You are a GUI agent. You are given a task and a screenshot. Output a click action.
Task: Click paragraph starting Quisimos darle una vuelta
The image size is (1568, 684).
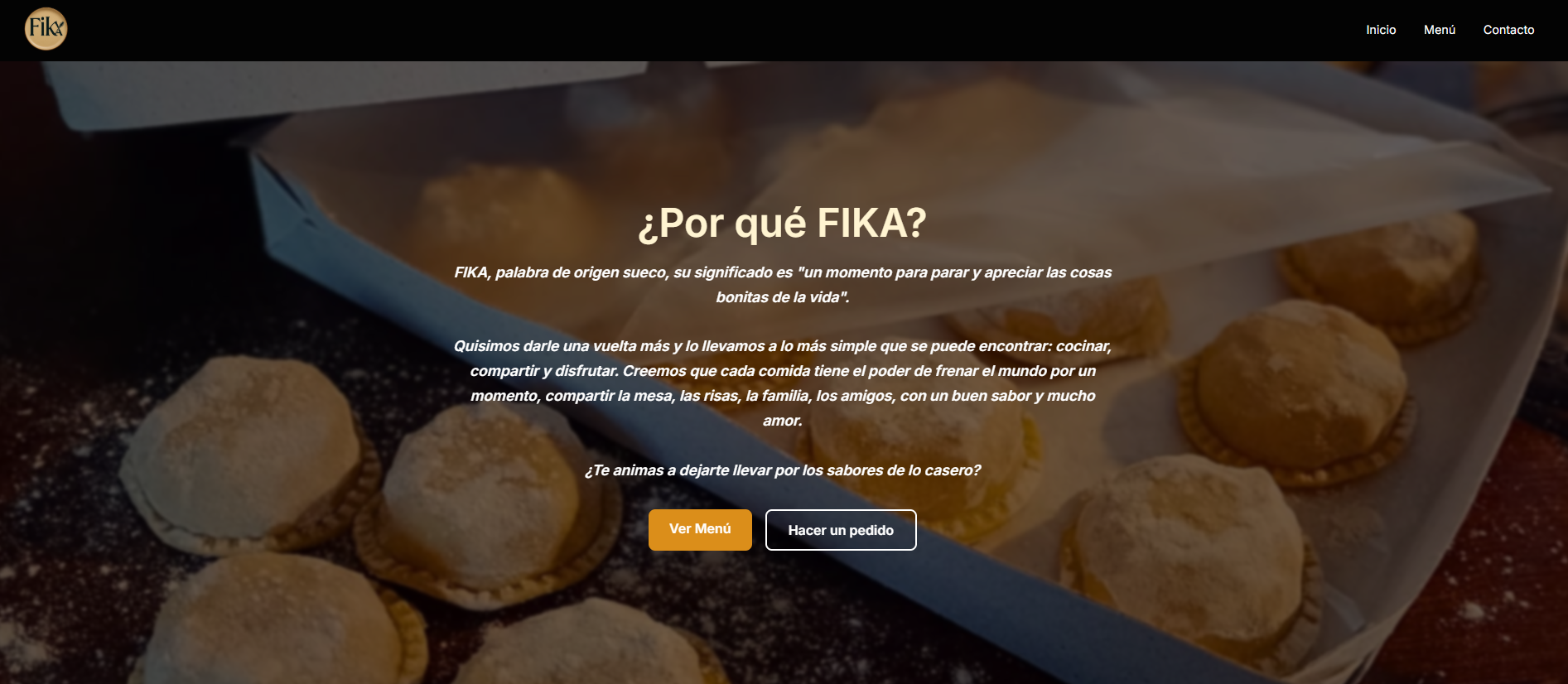783,383
